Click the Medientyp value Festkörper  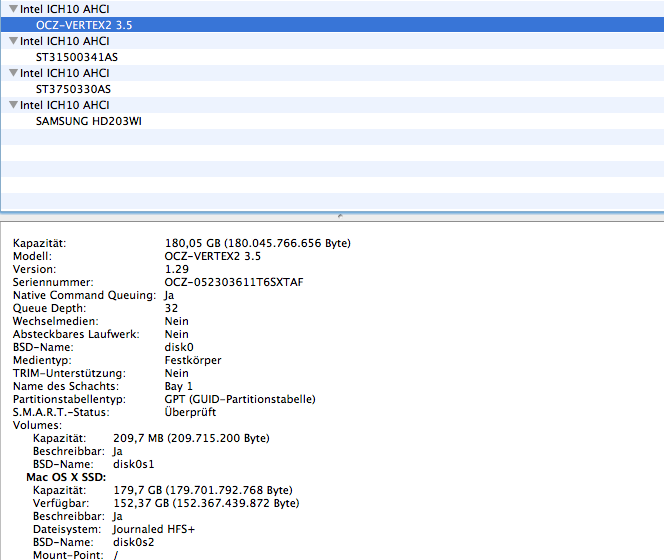(193, 360)
